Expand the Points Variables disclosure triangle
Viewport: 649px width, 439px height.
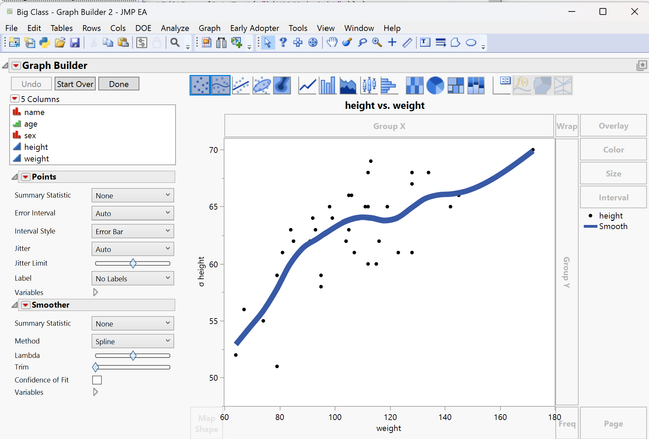pos(95,292)
